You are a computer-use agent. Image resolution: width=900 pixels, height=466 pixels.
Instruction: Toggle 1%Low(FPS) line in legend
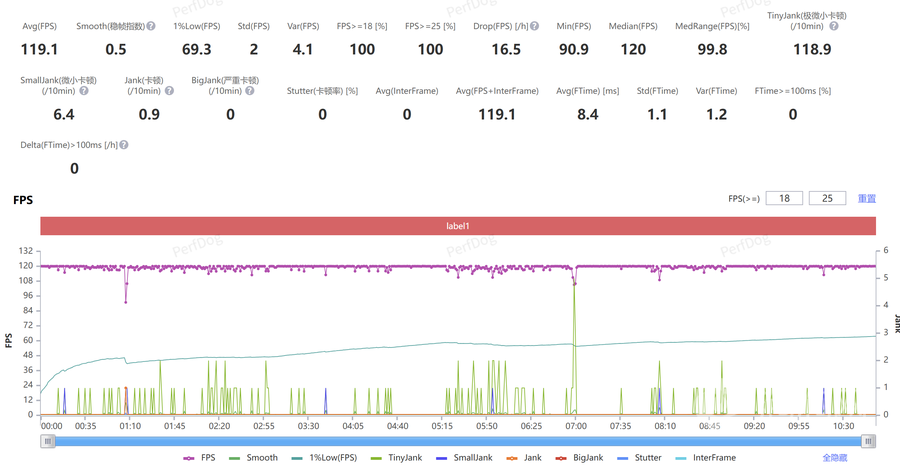point(324,458)
